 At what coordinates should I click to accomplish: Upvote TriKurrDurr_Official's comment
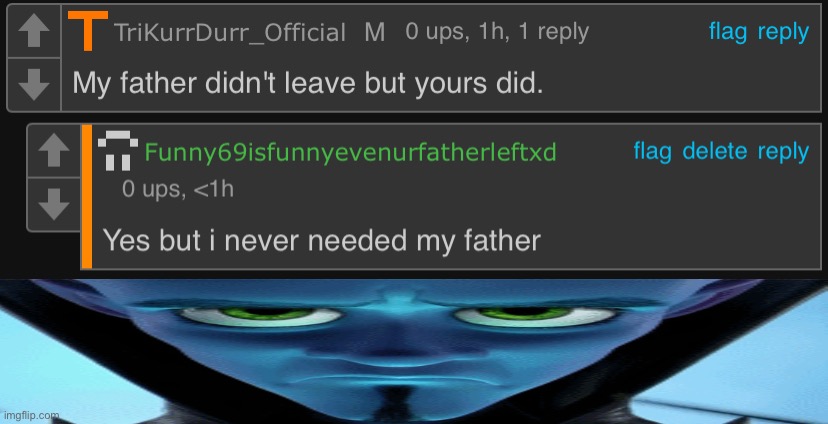tap(34, 32)
